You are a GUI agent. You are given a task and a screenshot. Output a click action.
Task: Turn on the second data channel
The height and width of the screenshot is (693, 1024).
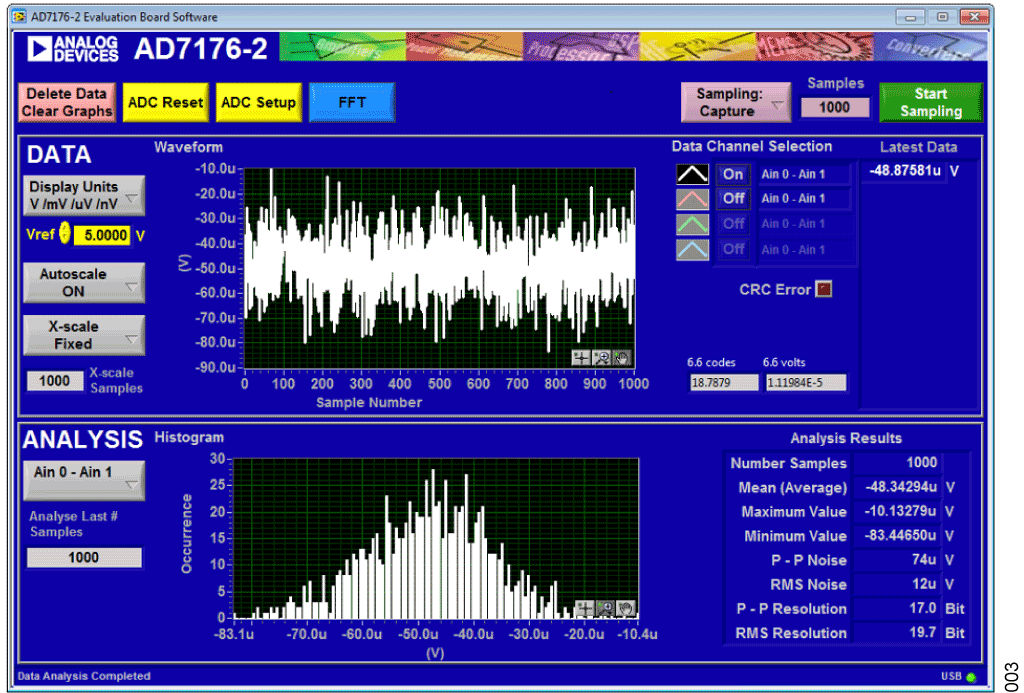pyautogui.click(x=733, y=199)
